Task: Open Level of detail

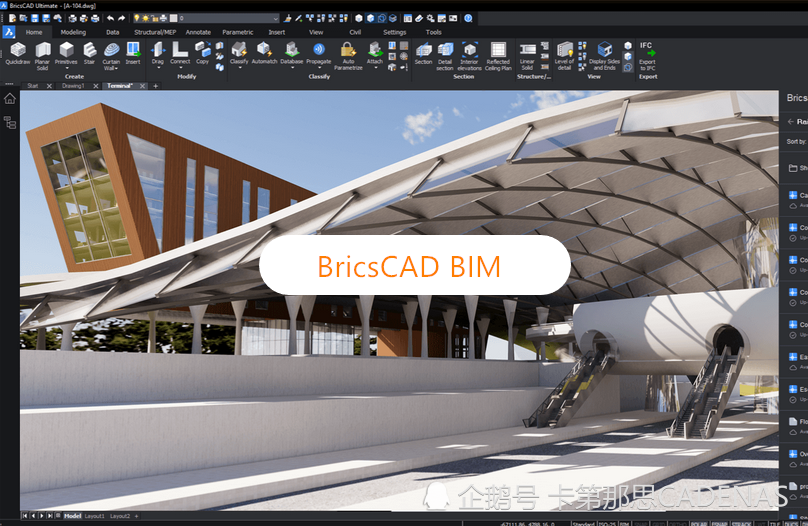Action: pyautogui.click(x=564, y=56)
